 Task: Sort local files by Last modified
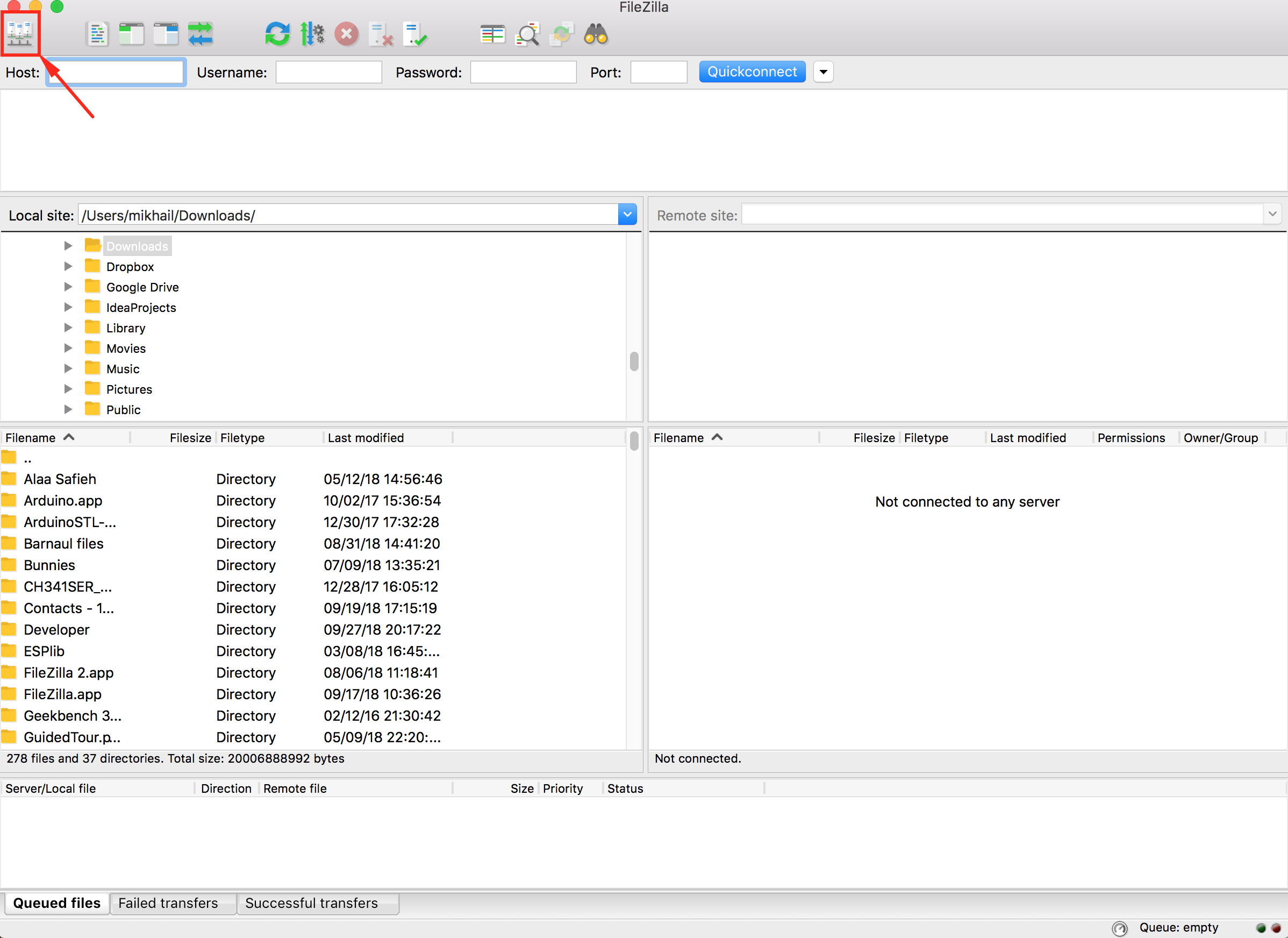coord(366,437)
